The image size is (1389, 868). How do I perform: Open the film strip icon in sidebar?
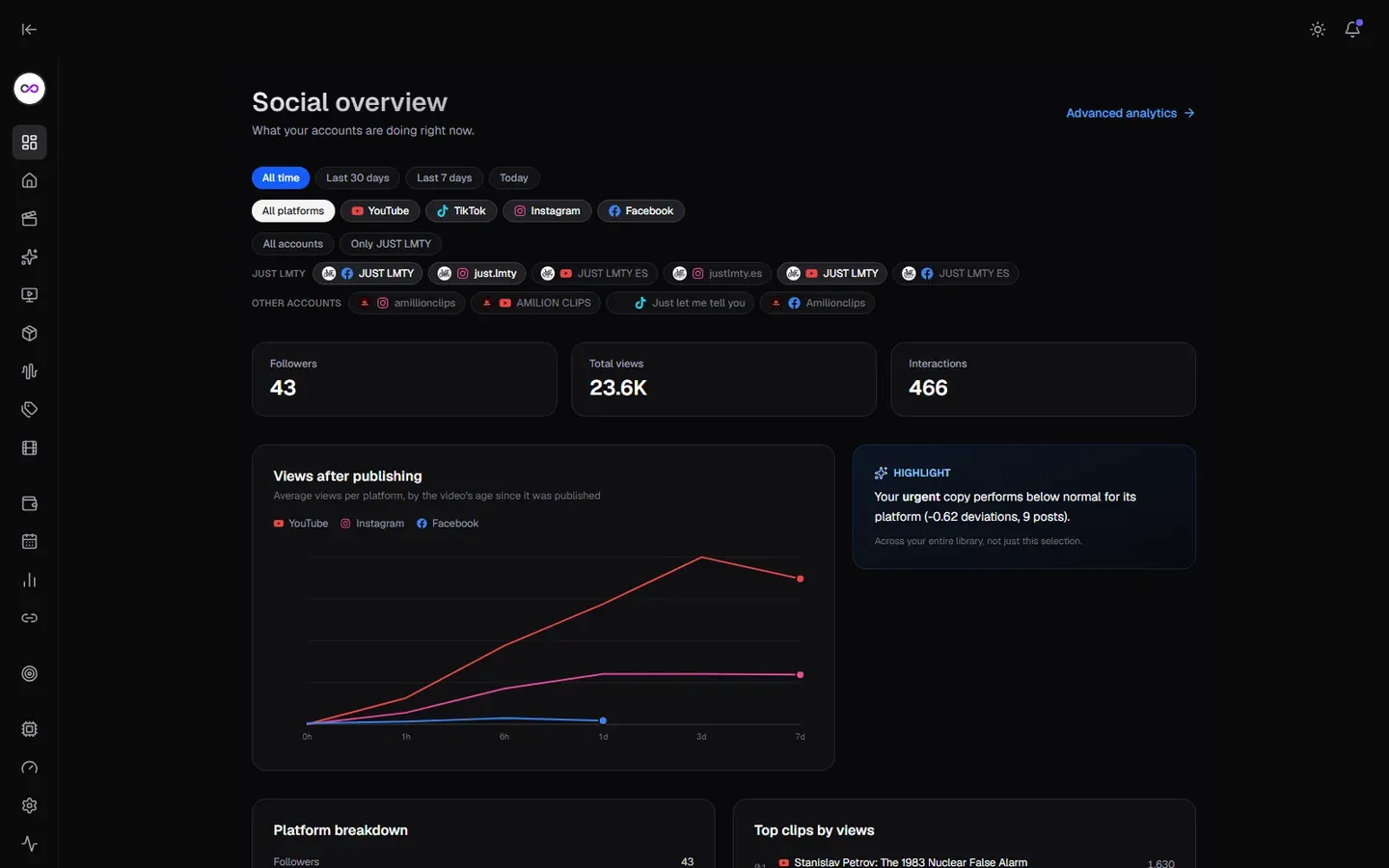point(30,448)
